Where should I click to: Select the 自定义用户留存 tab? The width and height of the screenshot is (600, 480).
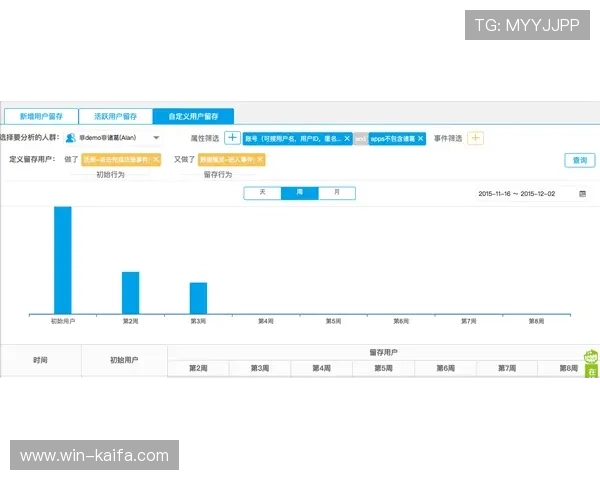pos(193,116)
